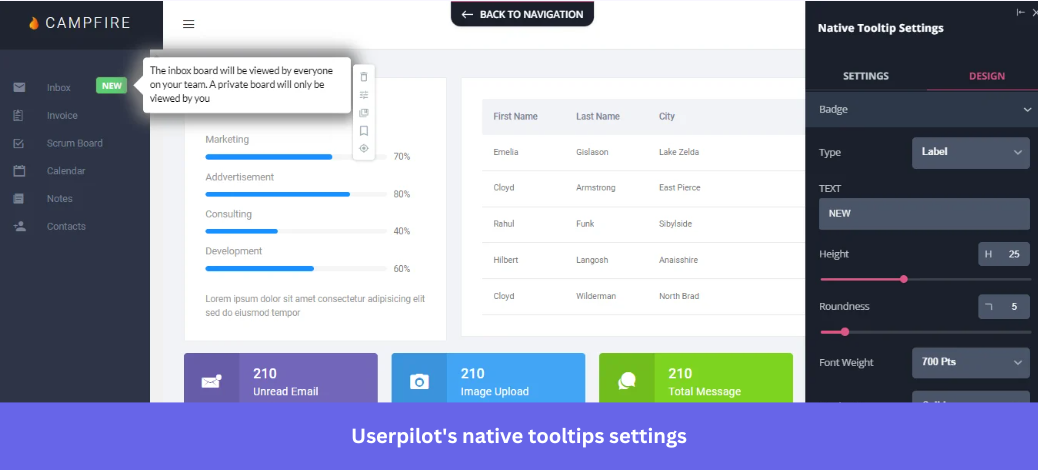
Task: Click the Armstrong table cell
Action: tap(596, 188)
